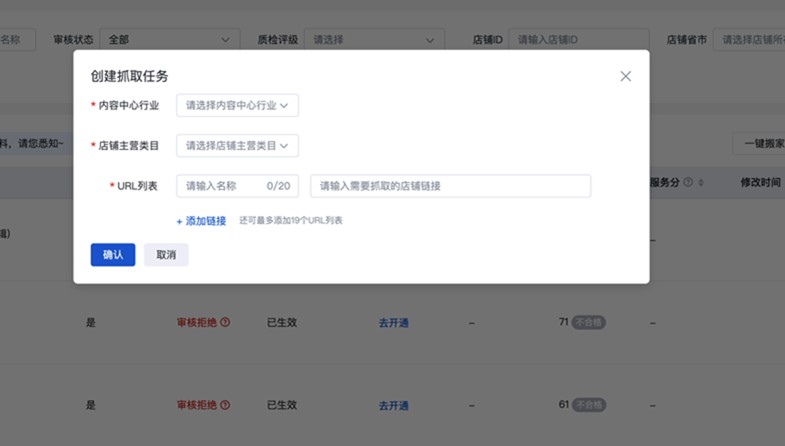Open the 内容中心行业 dropdown
The image size is (785, 446).
tap(237, 105)
